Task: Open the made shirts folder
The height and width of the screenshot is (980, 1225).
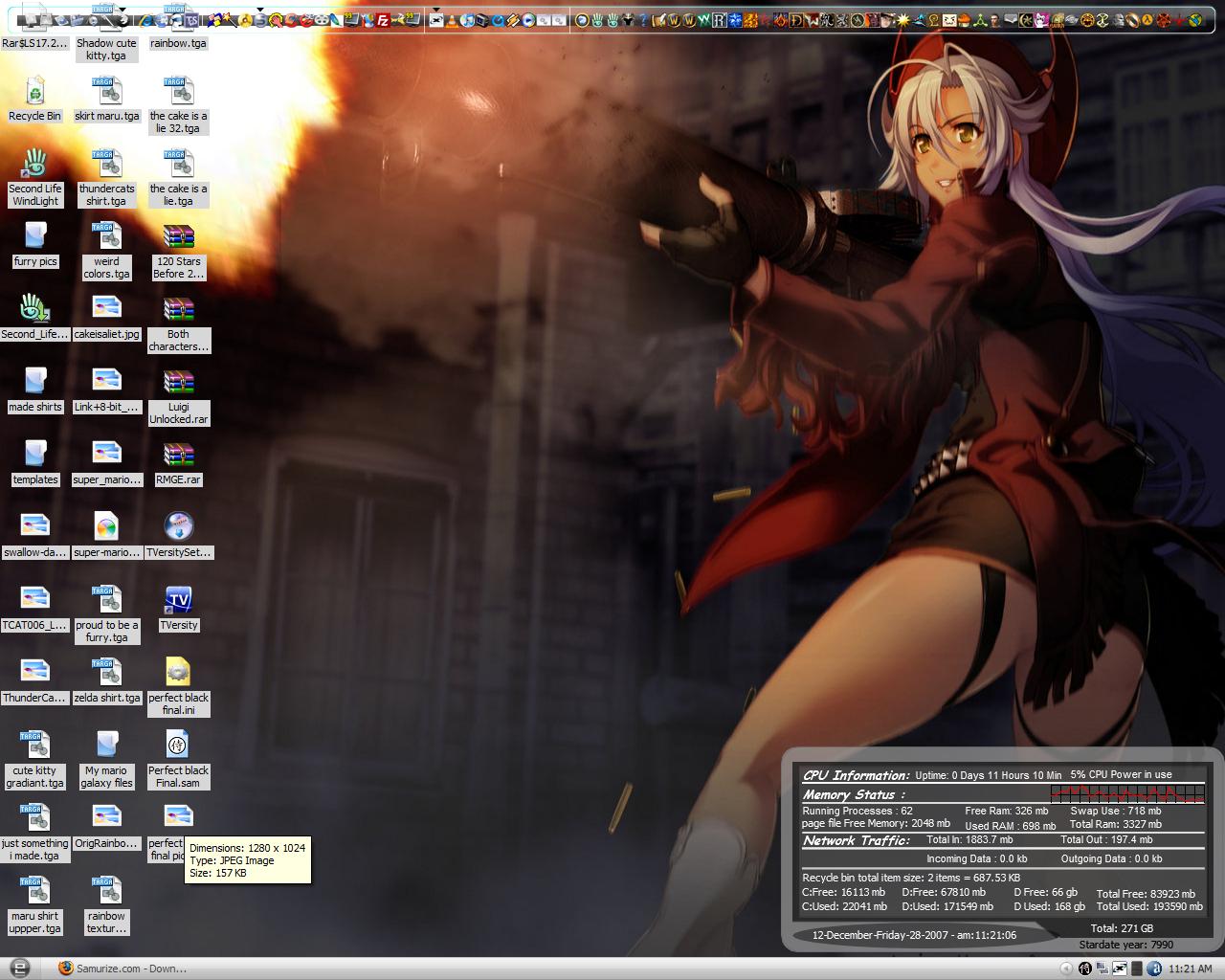Action: (x=35, y=390)
